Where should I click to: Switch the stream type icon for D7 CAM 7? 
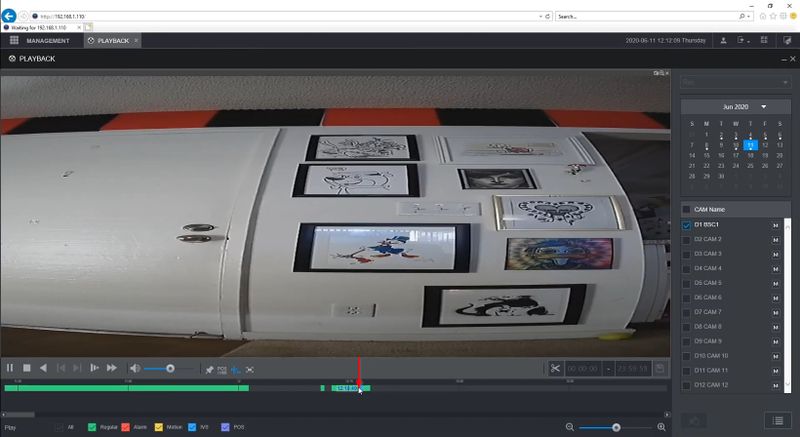(x=776, y=313)
